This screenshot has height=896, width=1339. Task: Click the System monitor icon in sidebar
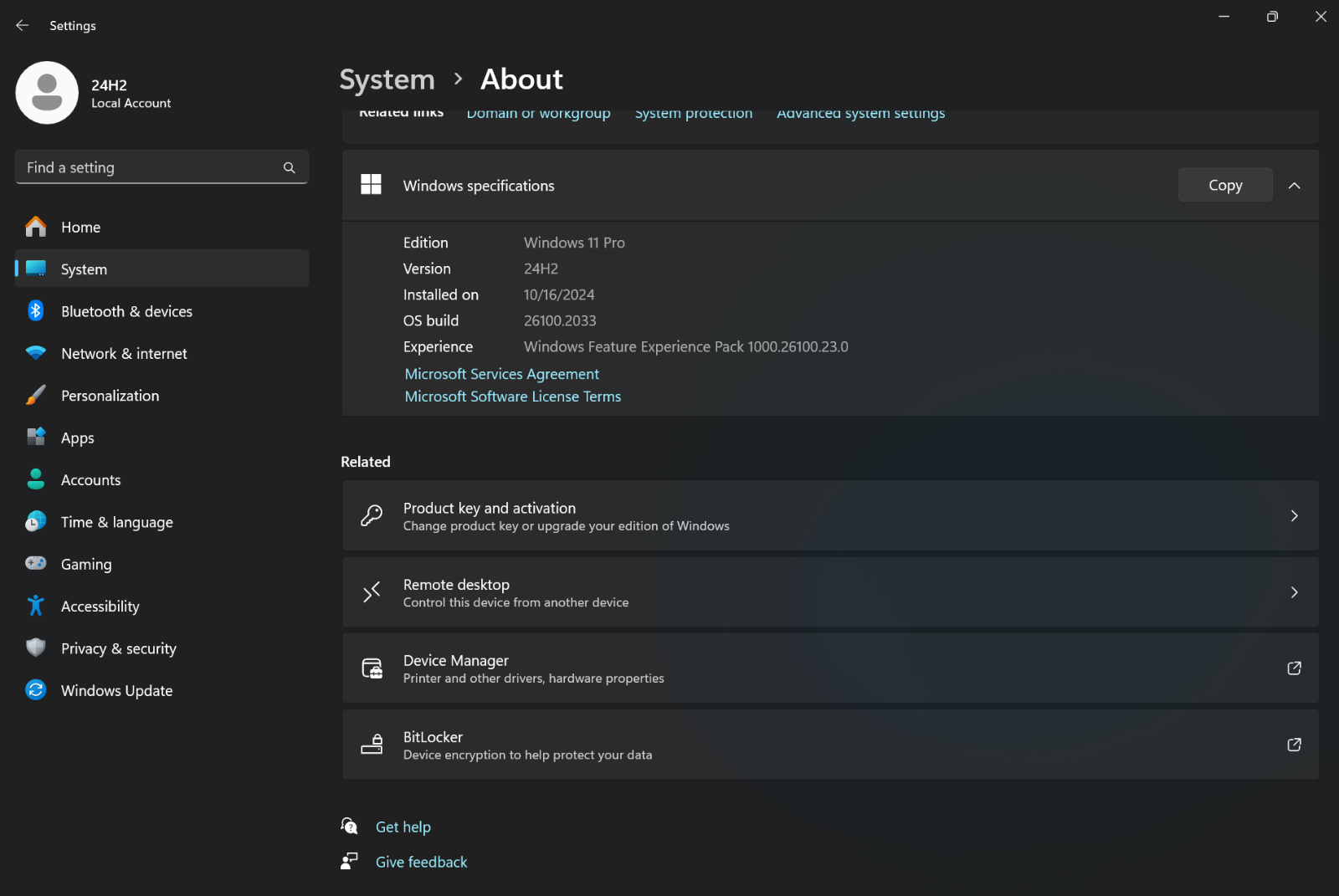[36, 269]
